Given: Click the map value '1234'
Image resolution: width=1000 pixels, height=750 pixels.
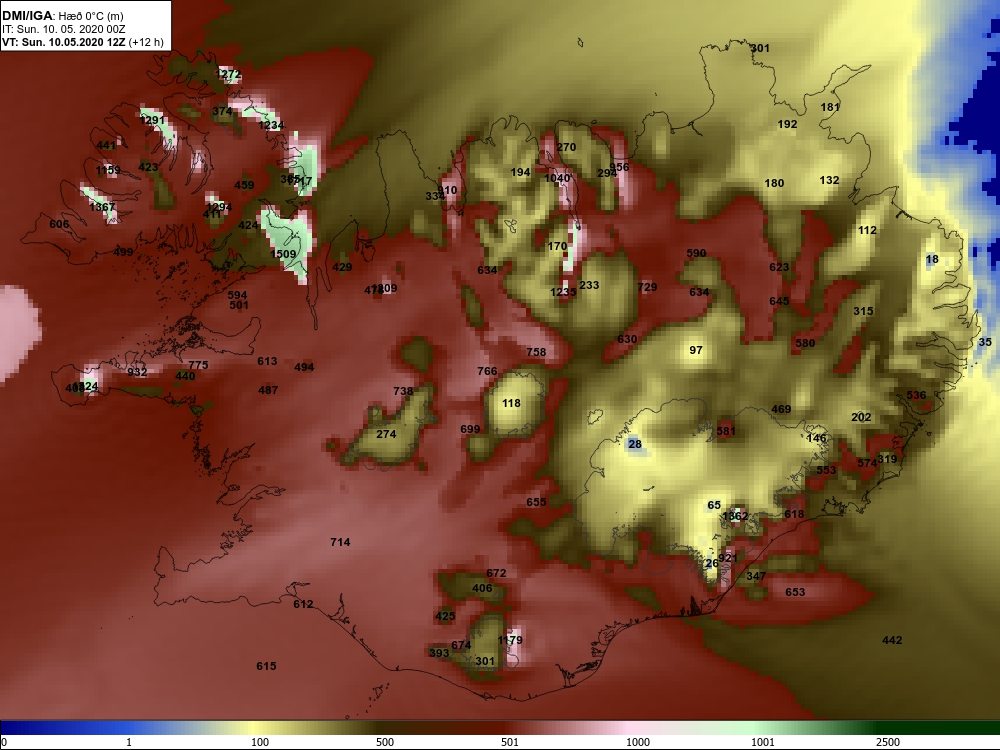Looking at the screenshot, I should click(x=271, y=125).
